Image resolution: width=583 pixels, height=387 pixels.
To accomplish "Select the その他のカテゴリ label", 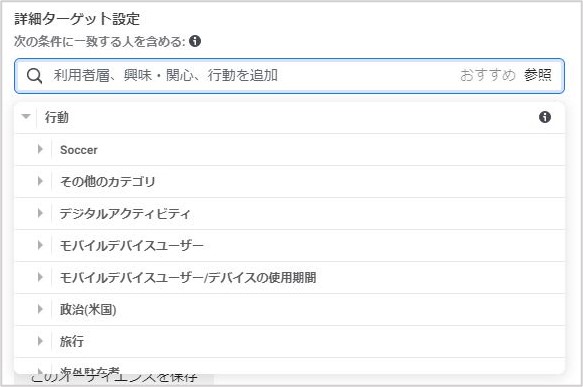I will (x=107, y=182).
